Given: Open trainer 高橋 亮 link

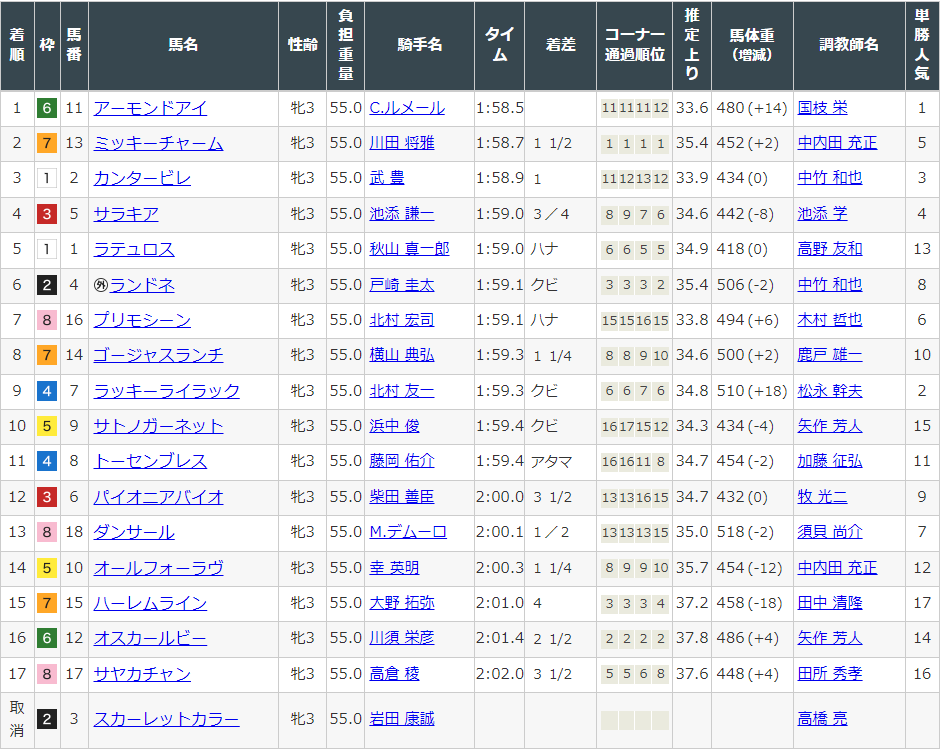Looking at the screenshot, I should coord(822,719).
